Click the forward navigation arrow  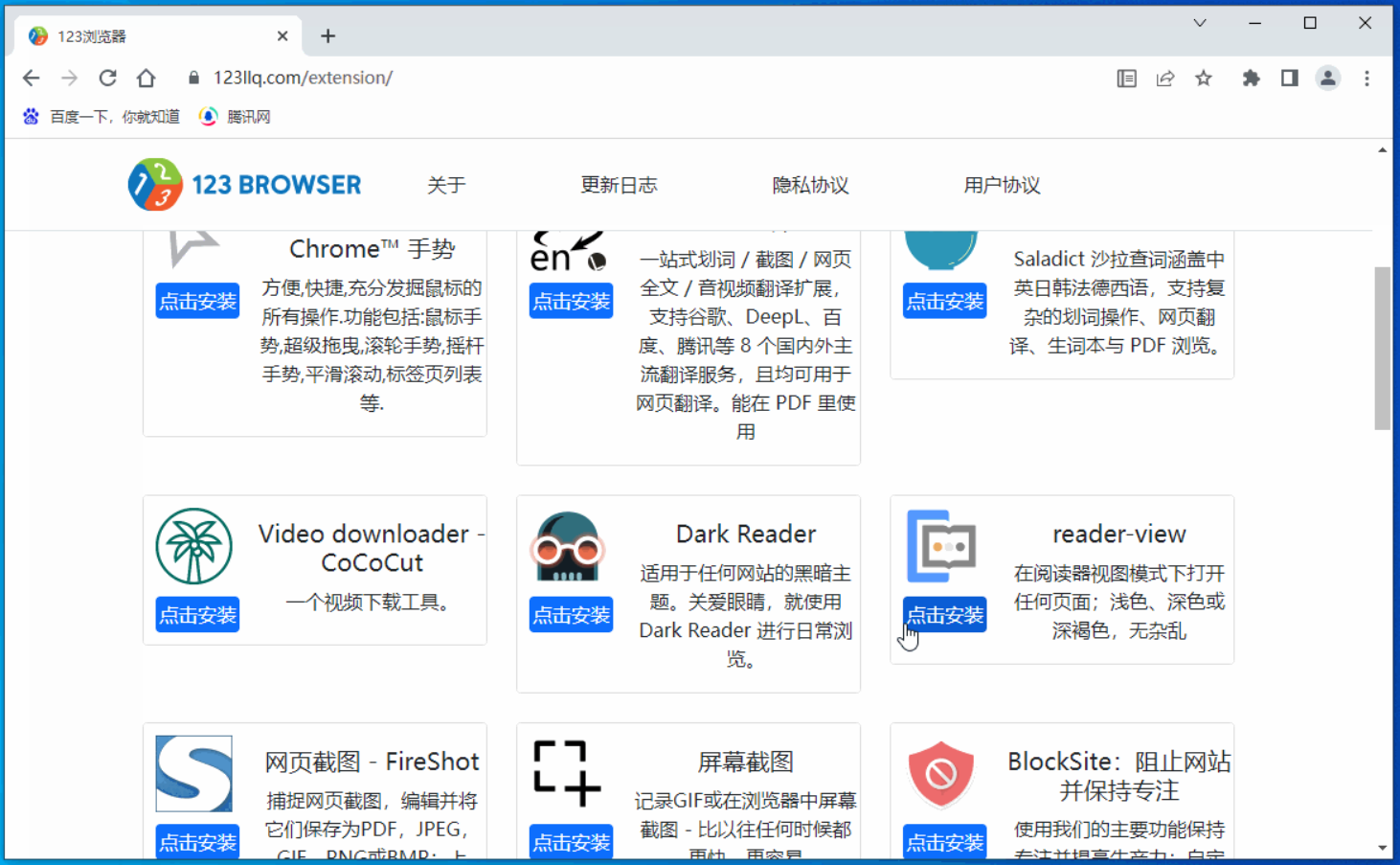[69, 78]
